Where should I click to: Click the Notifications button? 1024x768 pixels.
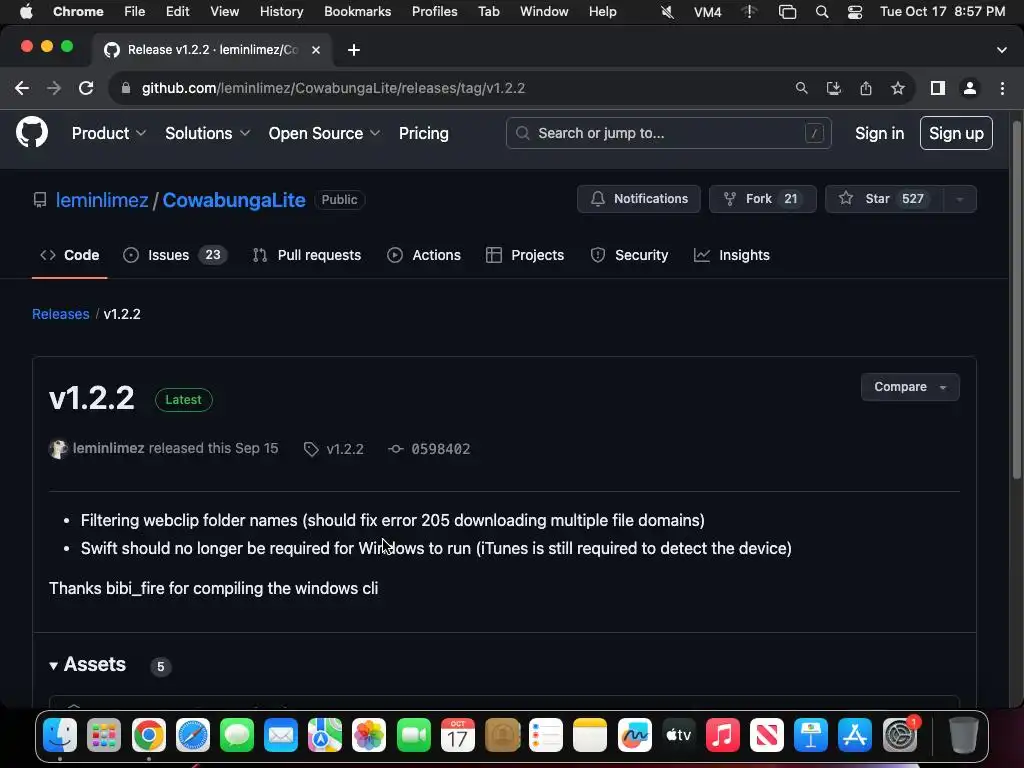[639, 199]
